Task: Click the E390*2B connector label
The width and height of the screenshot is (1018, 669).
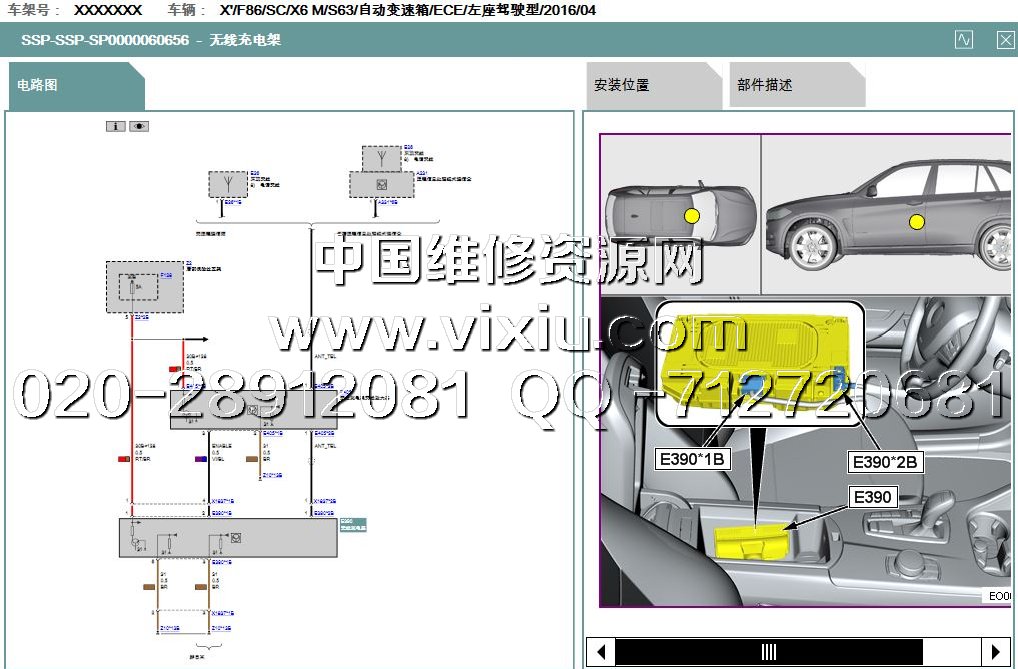Action: [x=883, y=461]
